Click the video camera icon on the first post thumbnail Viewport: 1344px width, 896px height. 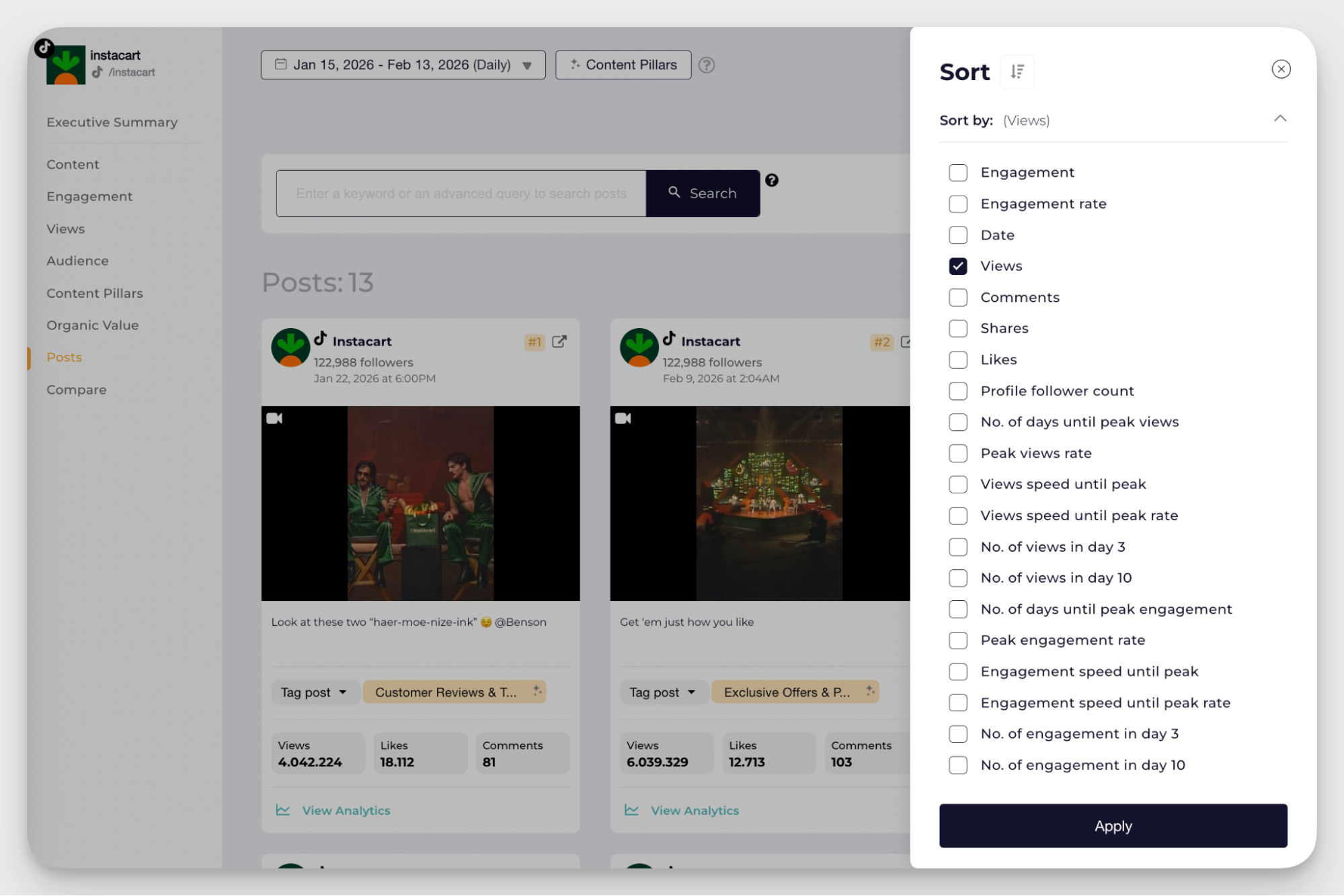274,417
